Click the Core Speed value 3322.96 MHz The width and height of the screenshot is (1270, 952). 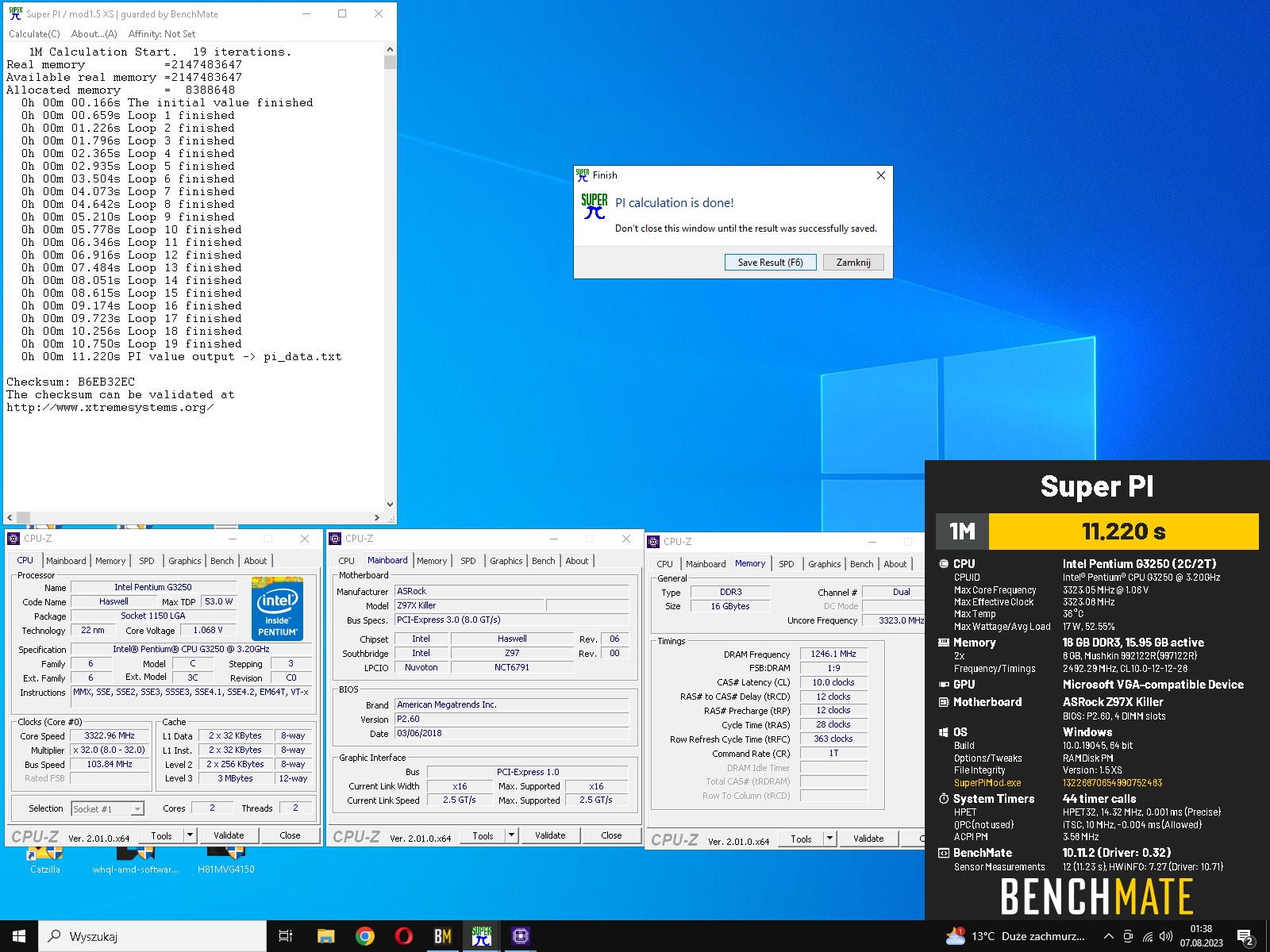(110, 736)
